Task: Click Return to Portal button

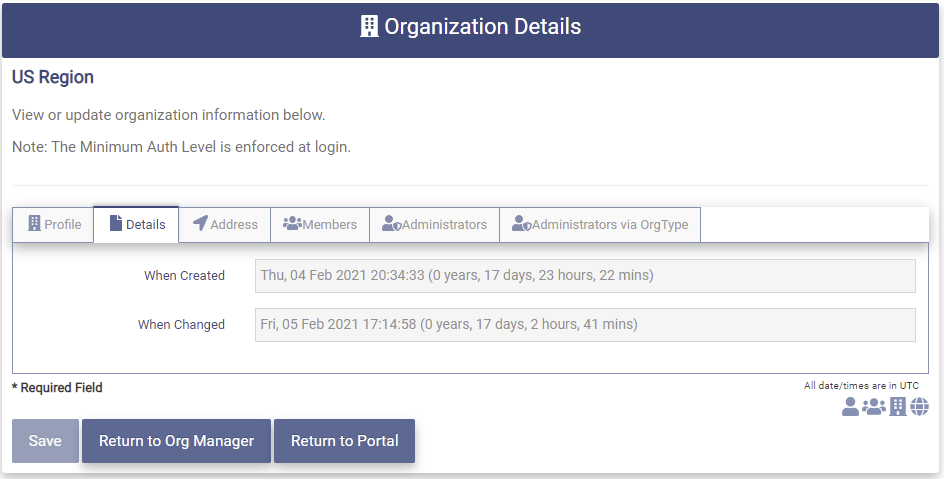Action: pos(344,441)
